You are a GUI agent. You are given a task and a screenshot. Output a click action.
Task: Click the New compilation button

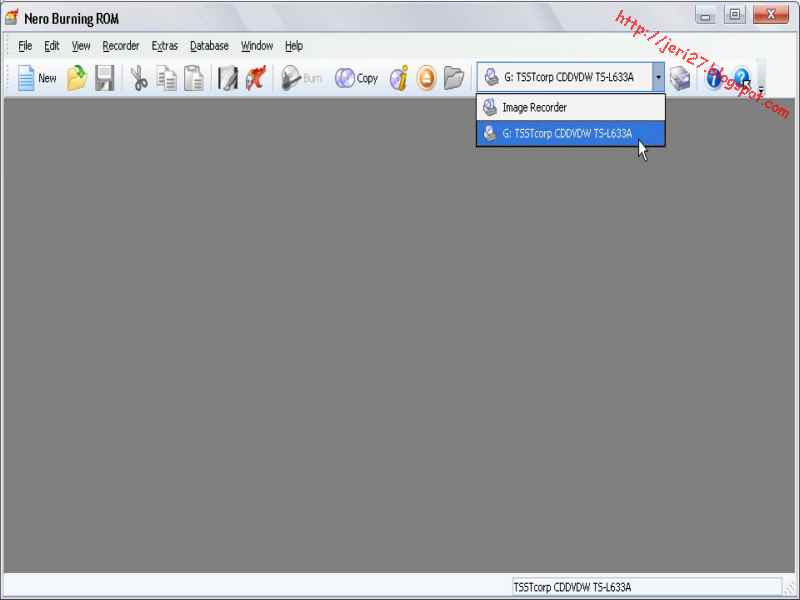[x=37, y=78]
